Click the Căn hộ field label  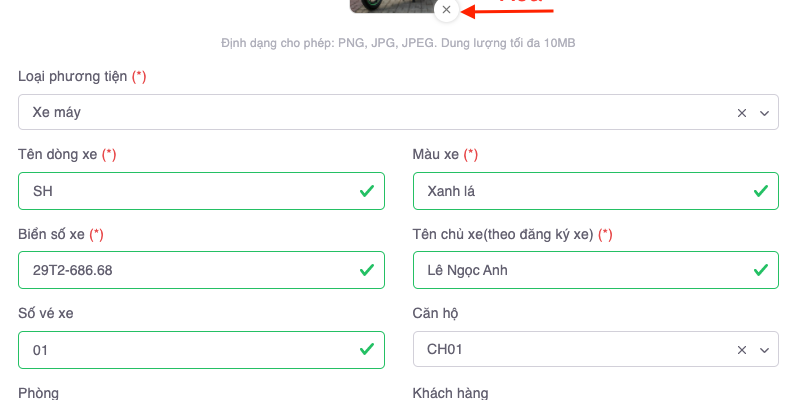434,314
